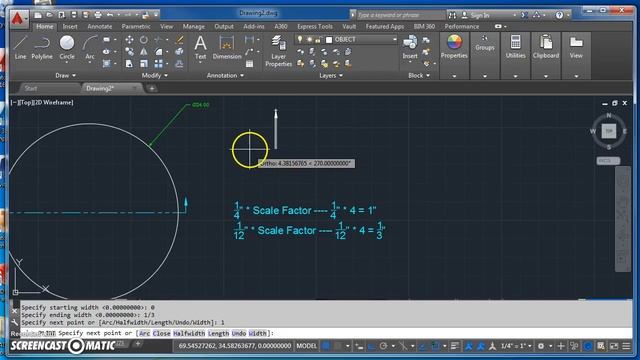This screenshot has width=640, height=360.
Task: Choose Undo option in command line
Action: click(239, 333)
